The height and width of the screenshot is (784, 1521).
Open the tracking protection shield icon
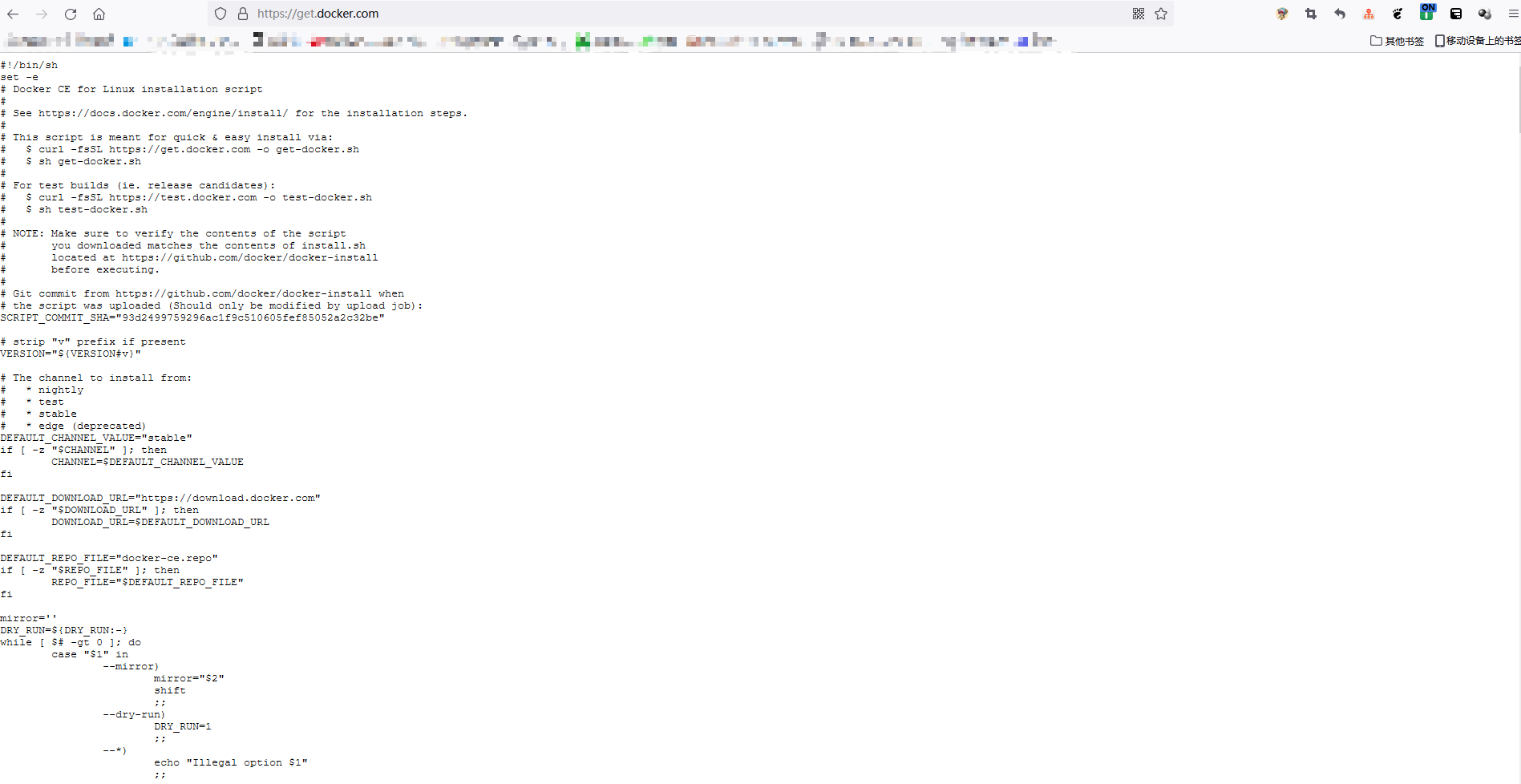220,14
